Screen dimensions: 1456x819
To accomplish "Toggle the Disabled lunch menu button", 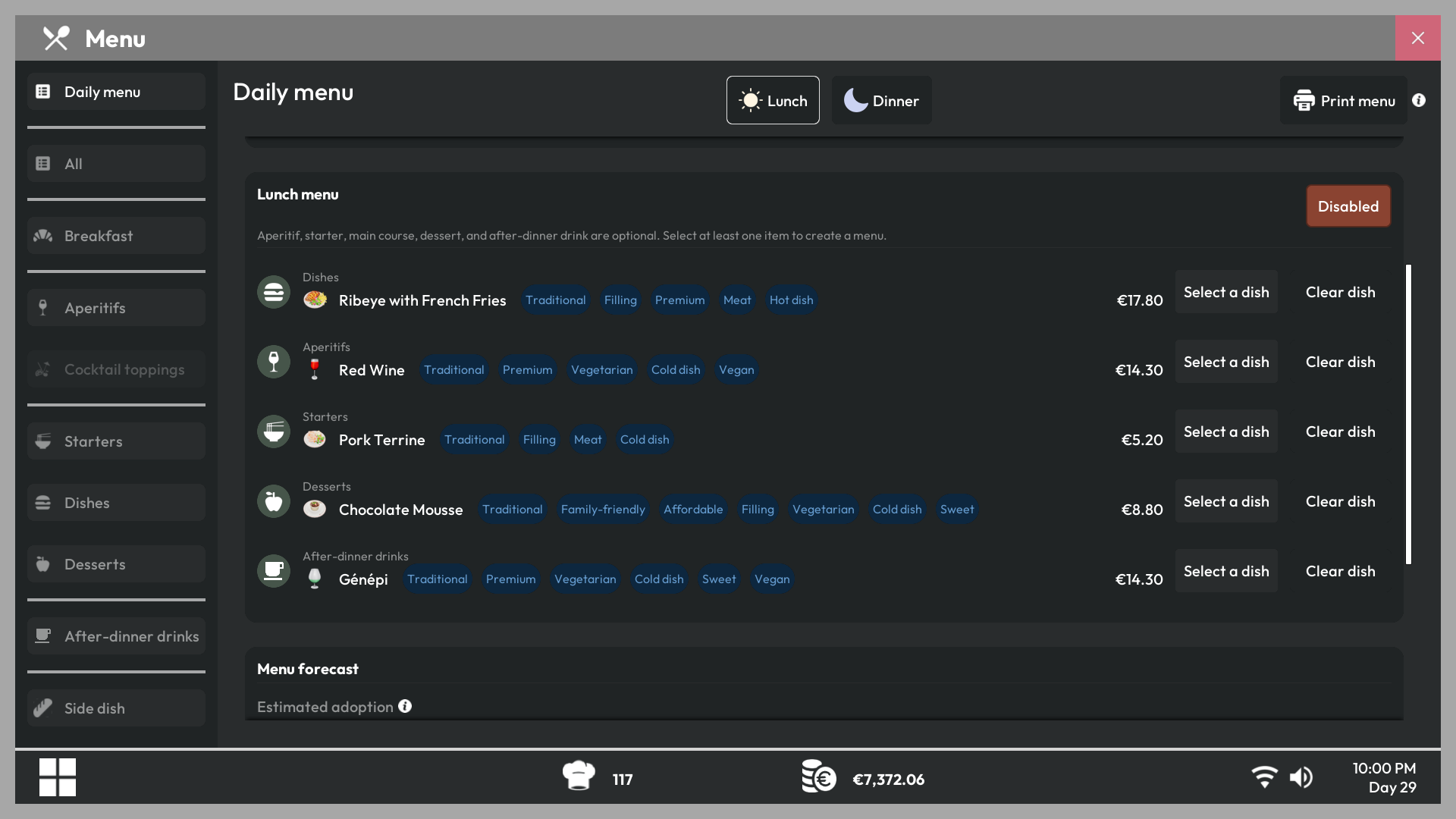I will [x=1348, y=206].
